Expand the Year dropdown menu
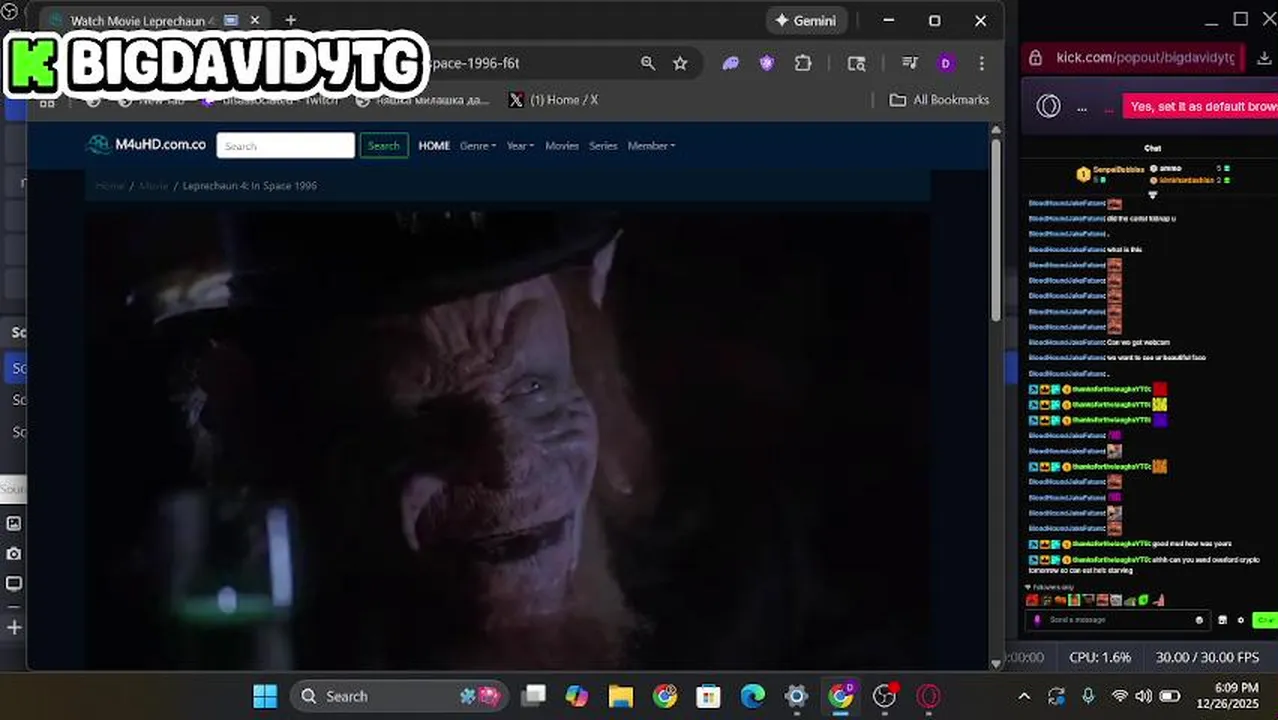This screenshot has height=720, width=1278. tap(520, 146)
